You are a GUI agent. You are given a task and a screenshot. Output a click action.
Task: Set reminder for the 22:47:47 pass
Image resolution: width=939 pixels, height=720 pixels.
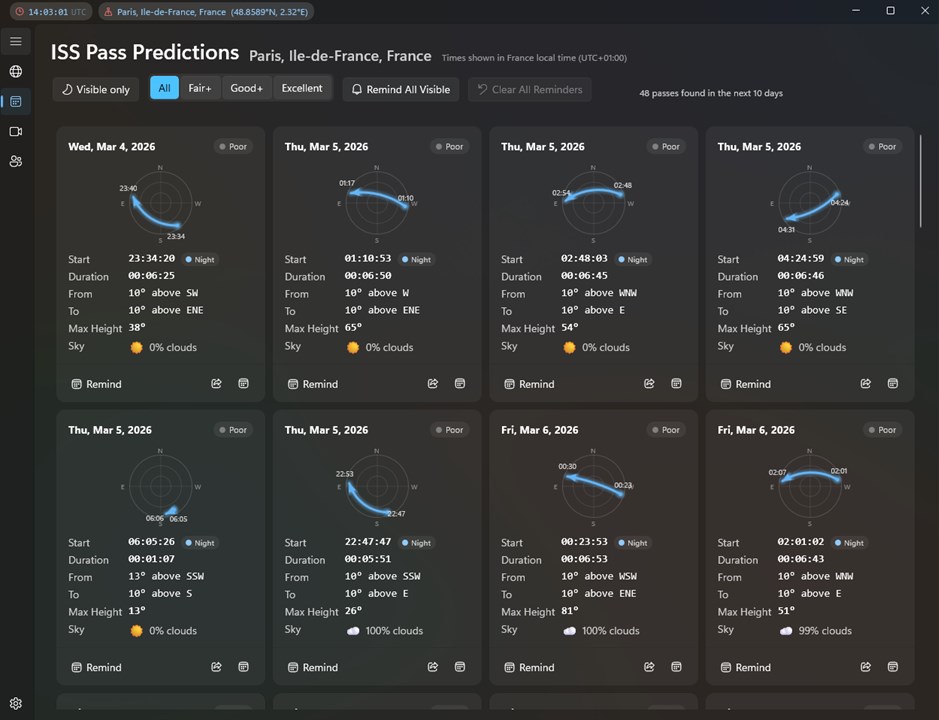pos(313,667)
